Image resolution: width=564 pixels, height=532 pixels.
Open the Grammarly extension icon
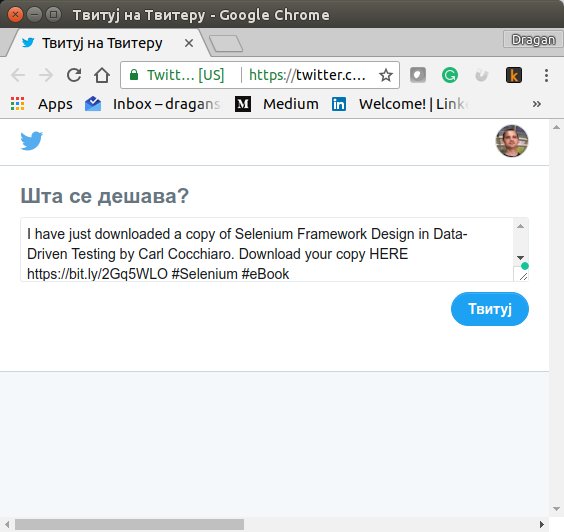pos(450,75)
